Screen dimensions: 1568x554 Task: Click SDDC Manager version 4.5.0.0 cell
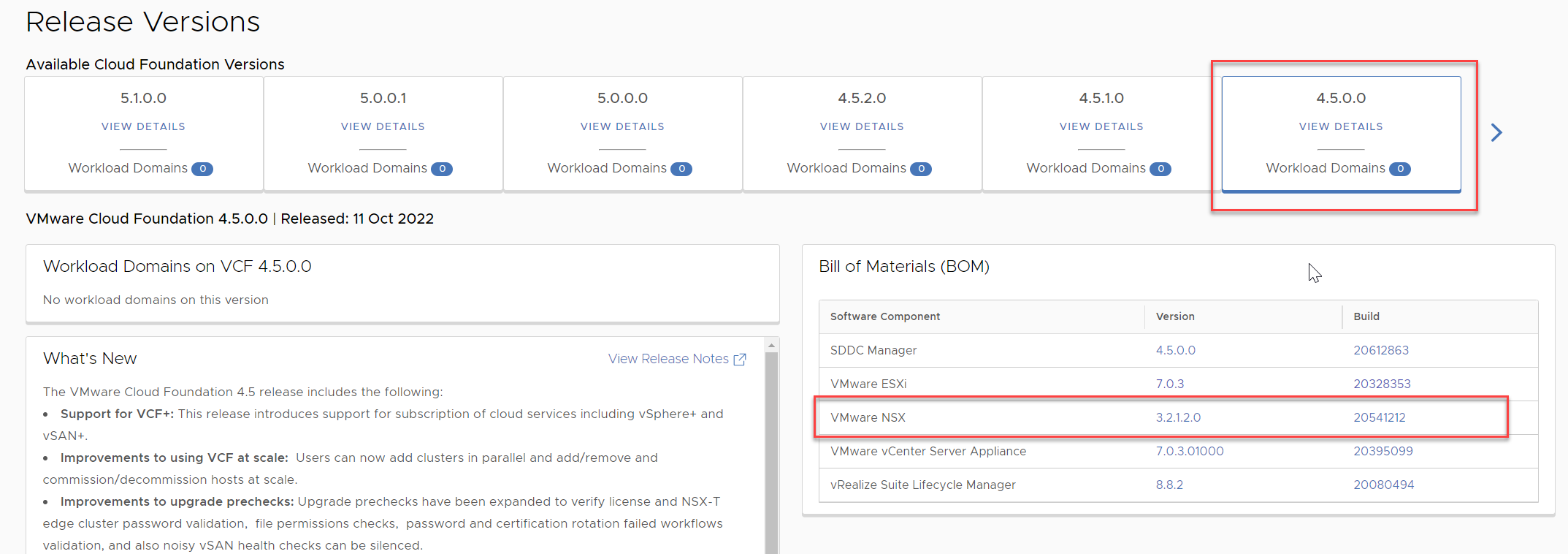(1176, 350)
